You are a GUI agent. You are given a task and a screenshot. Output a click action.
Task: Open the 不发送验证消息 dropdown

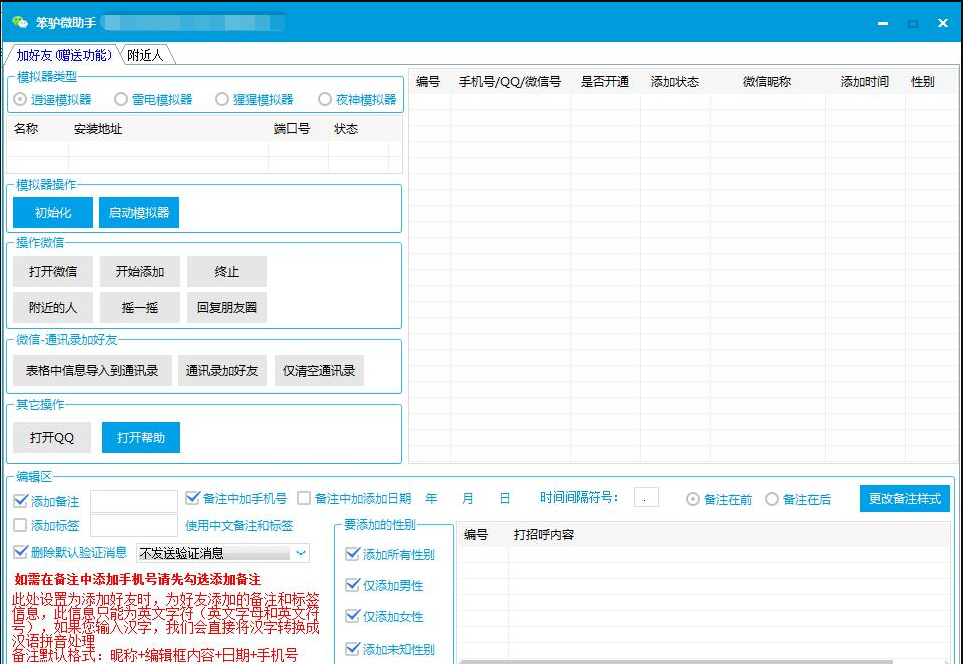pyautogui.click(x=223, y=553)
